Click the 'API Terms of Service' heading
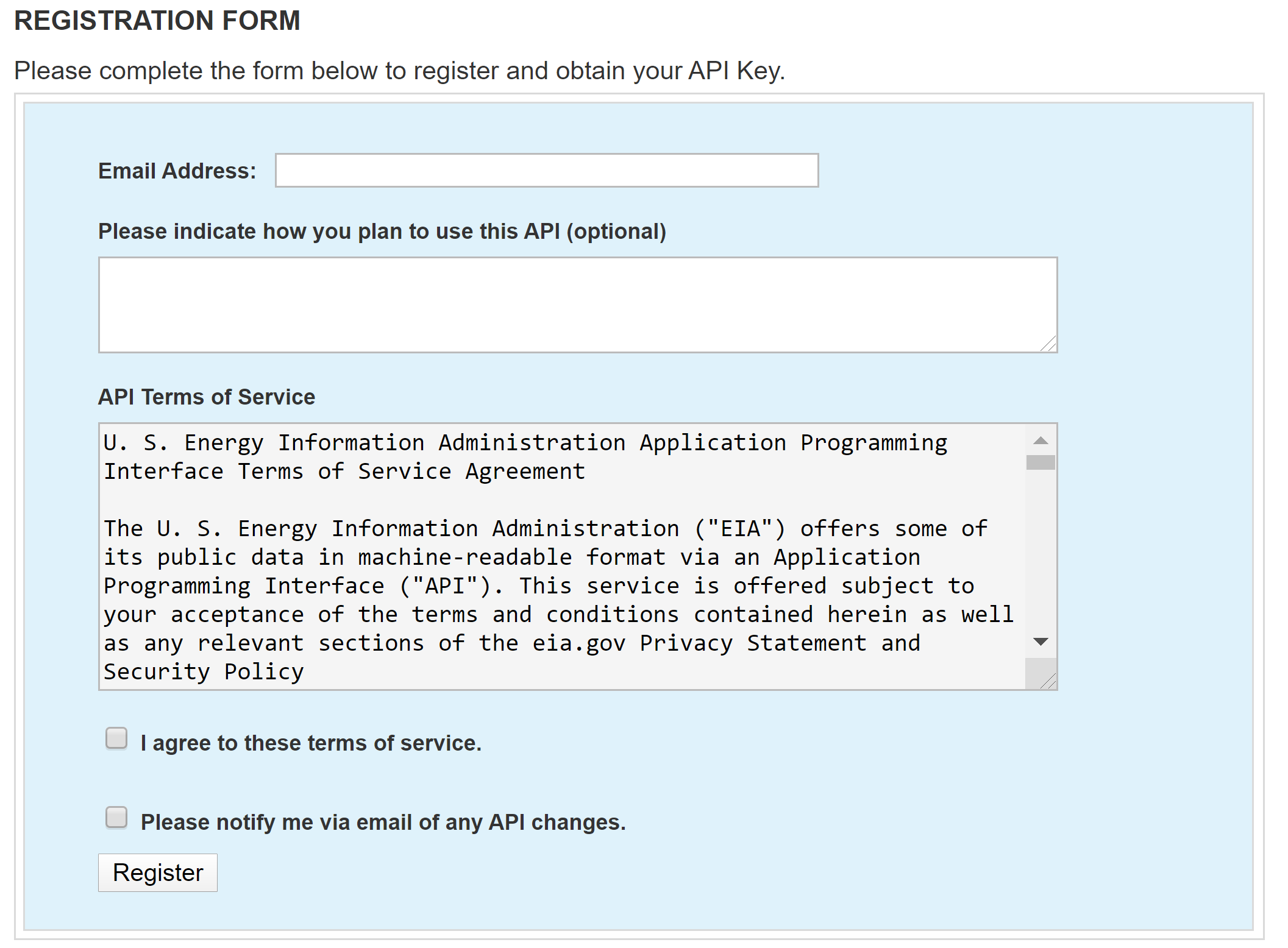Viewport: 1288px width, 948px height. point(207,397)
